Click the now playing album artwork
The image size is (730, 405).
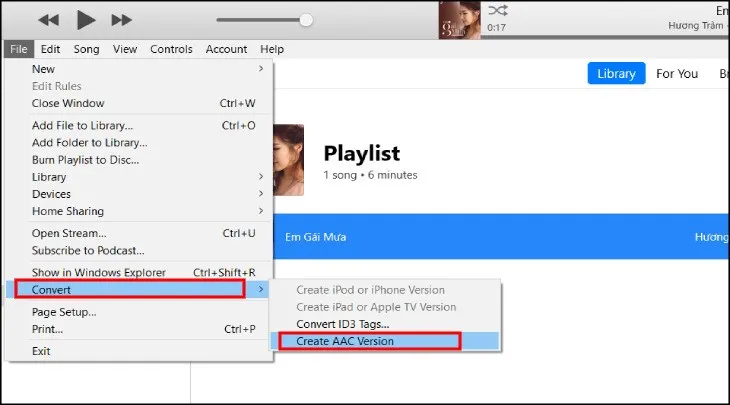(459, 20)
